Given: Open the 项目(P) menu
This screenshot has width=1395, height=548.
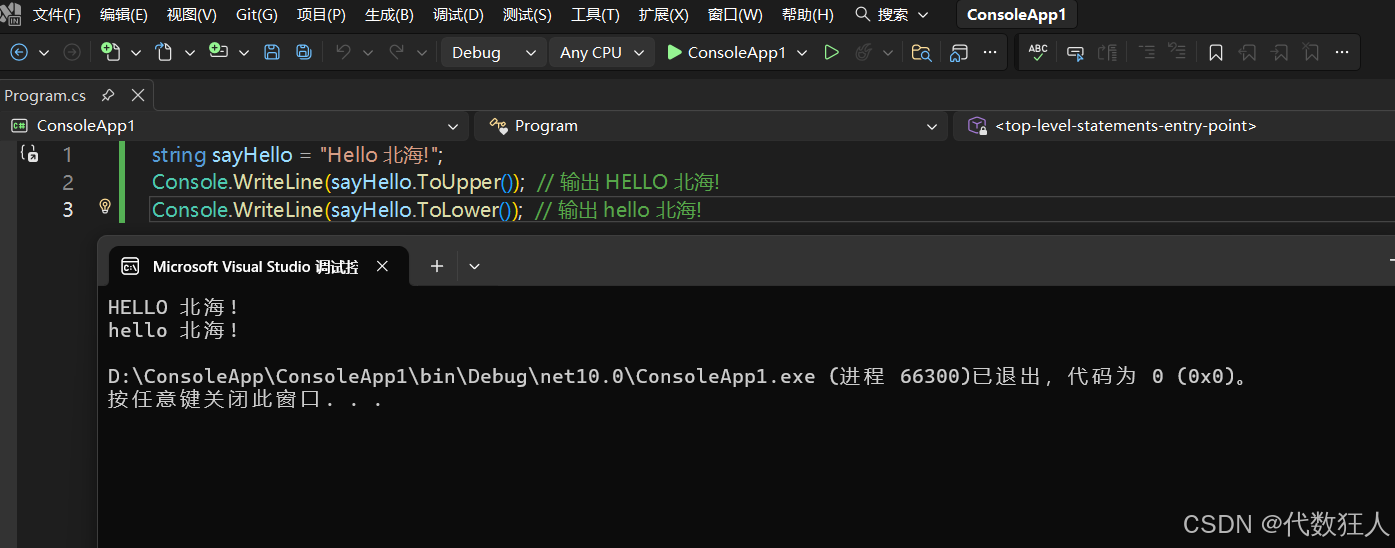Looking at the screenshot, I should click(321, 15).
